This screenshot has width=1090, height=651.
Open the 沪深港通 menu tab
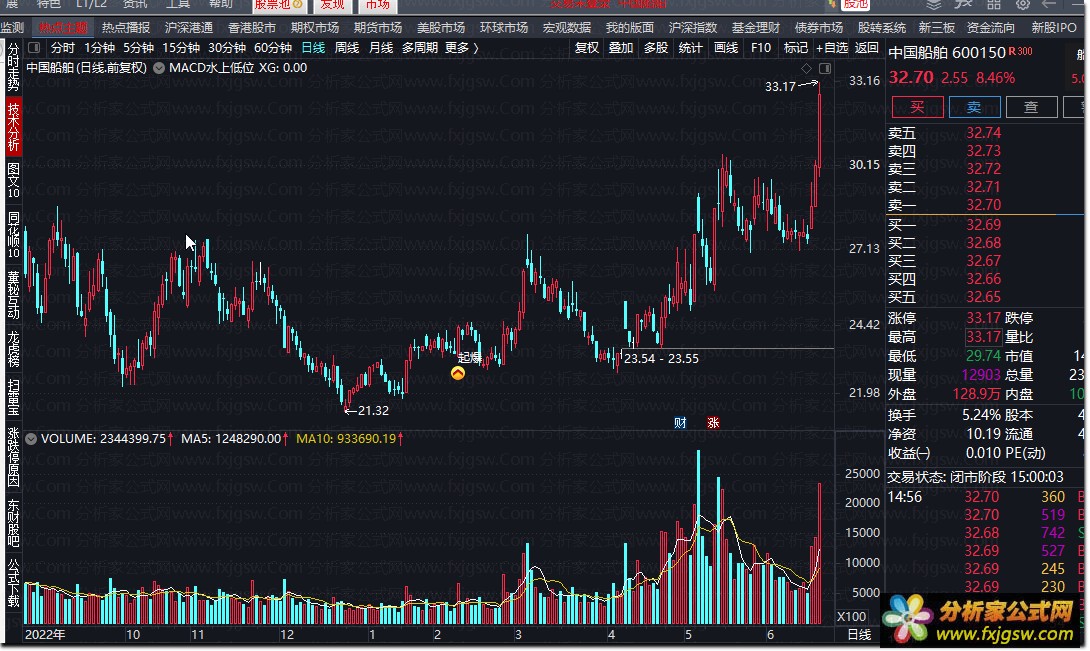pyautogui.click(x=188, y=28)
